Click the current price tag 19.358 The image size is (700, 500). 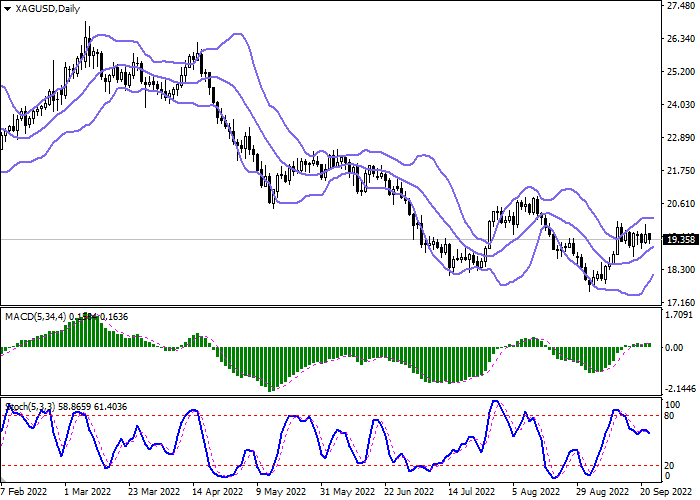click(x=680, y=240)
